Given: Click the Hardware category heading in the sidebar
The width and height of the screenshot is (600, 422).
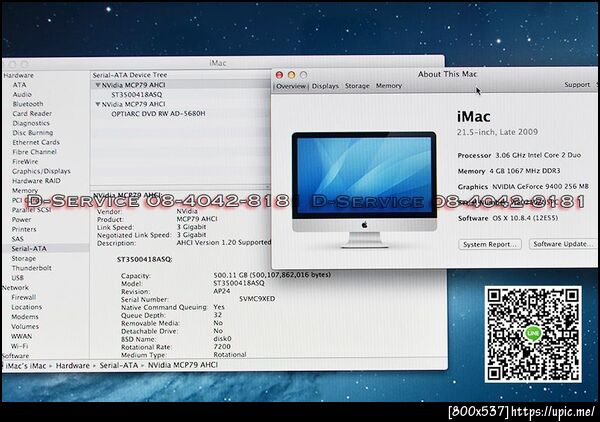Looking at the screenshot, I should 18,75.
